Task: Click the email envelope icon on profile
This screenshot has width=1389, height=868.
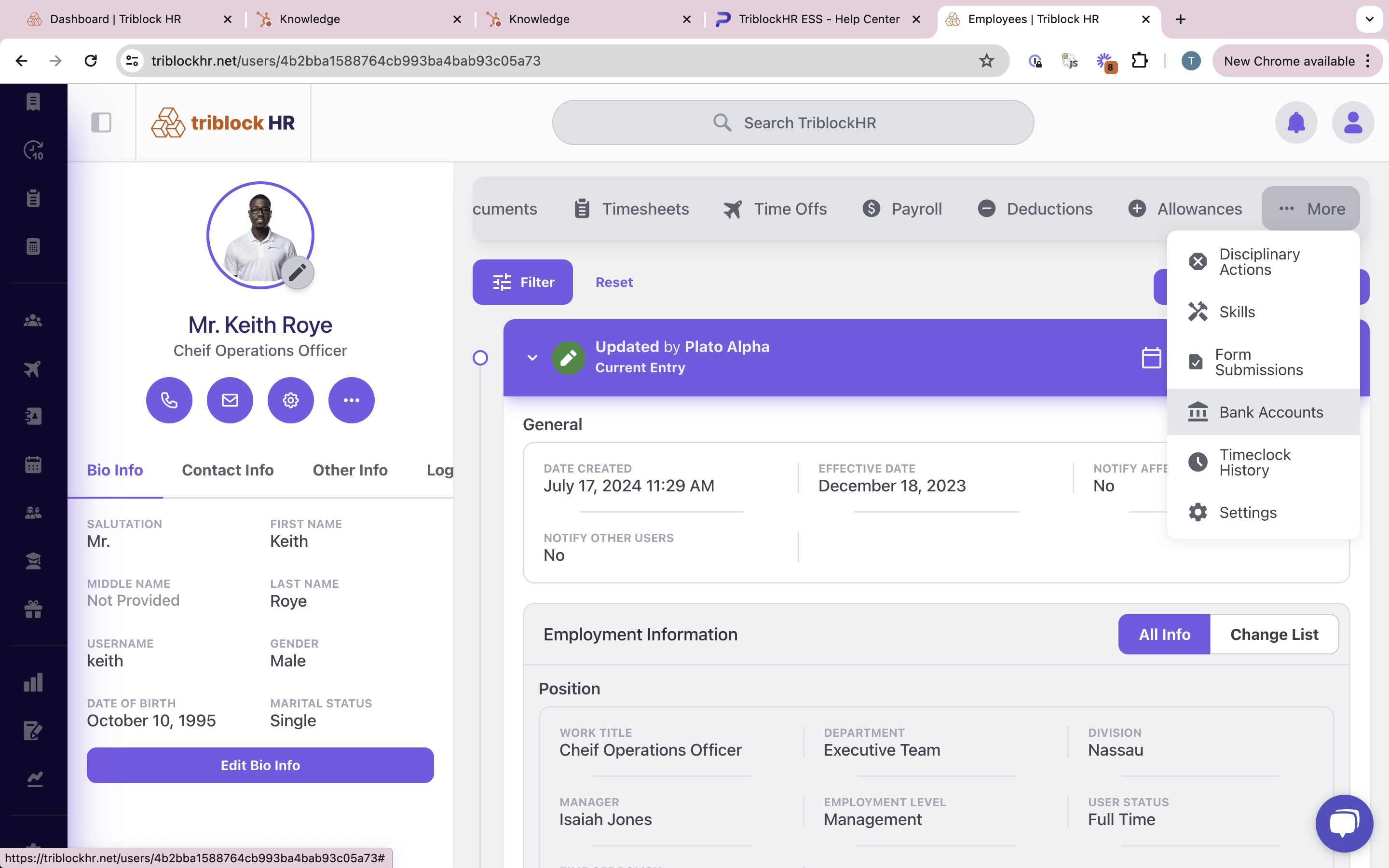Action: click(x=230, y=400)
